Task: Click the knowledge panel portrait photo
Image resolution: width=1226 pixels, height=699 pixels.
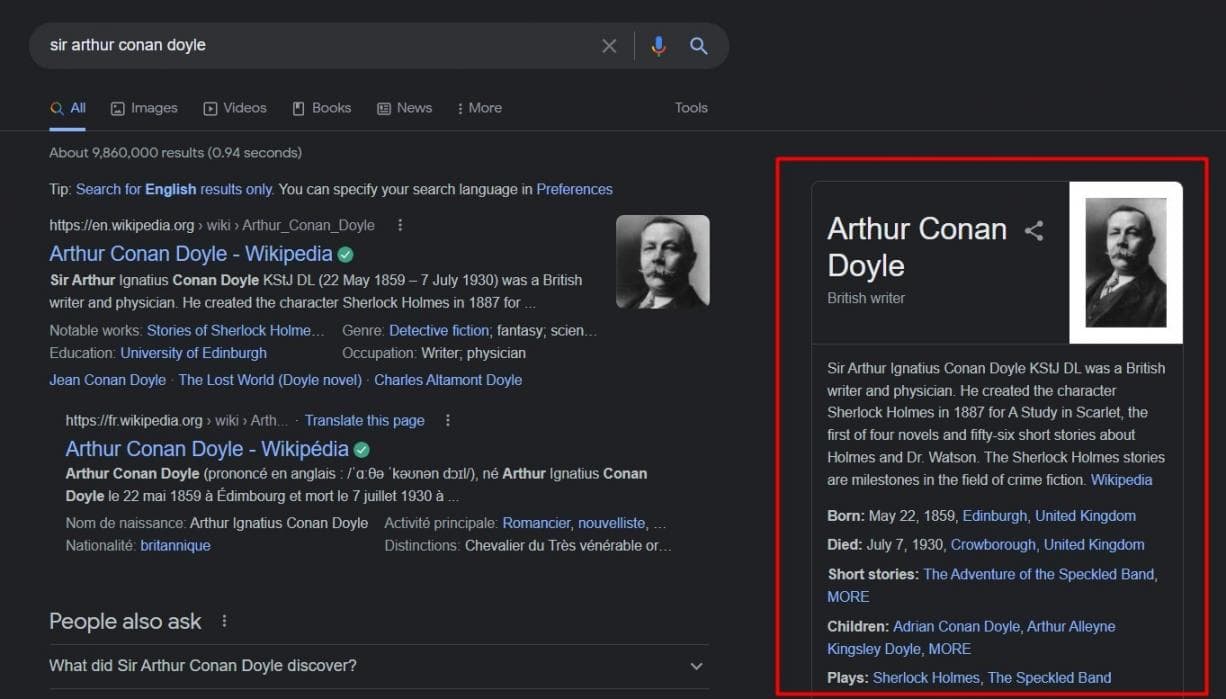Action: point(1125,262)
